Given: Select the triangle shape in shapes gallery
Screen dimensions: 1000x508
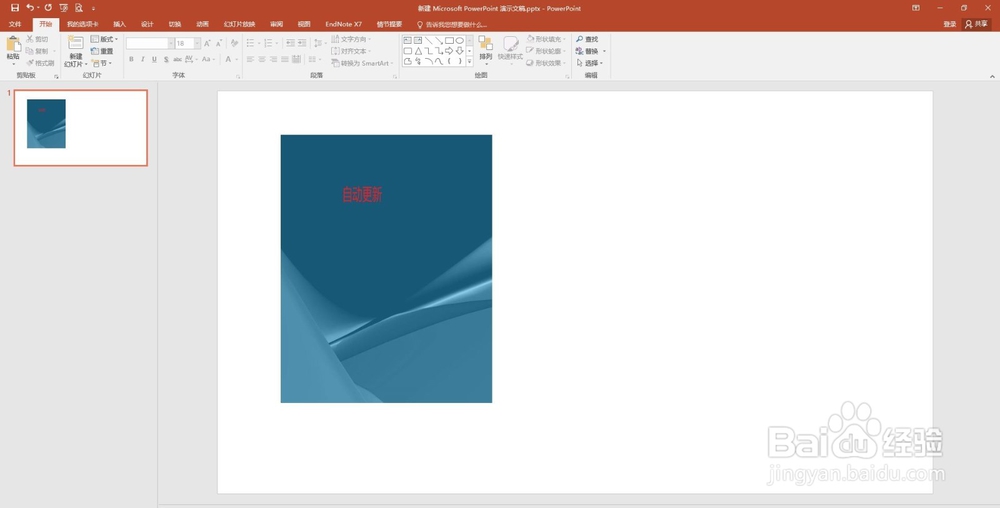Looking at the screenshot, I should point(418,50).
